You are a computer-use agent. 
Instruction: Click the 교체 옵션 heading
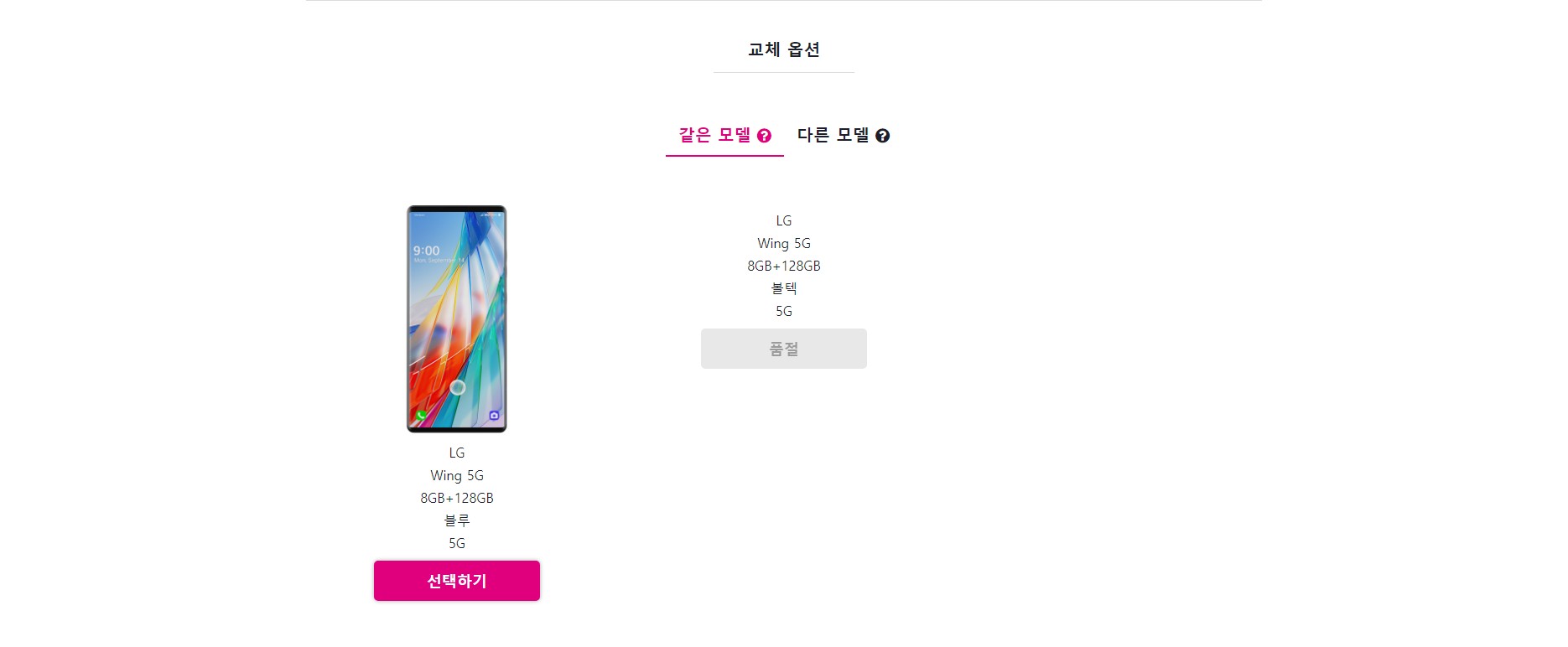click(x=784, y=49)
